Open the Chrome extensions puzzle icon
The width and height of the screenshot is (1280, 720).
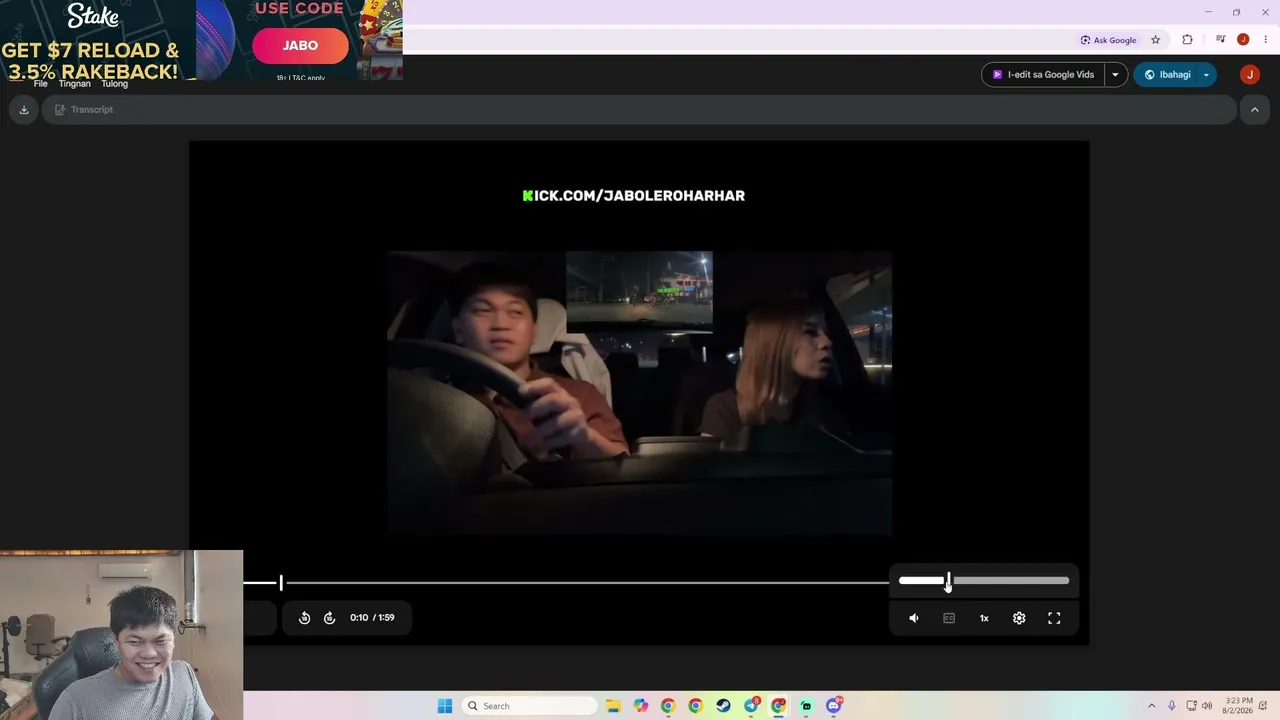1188,40
